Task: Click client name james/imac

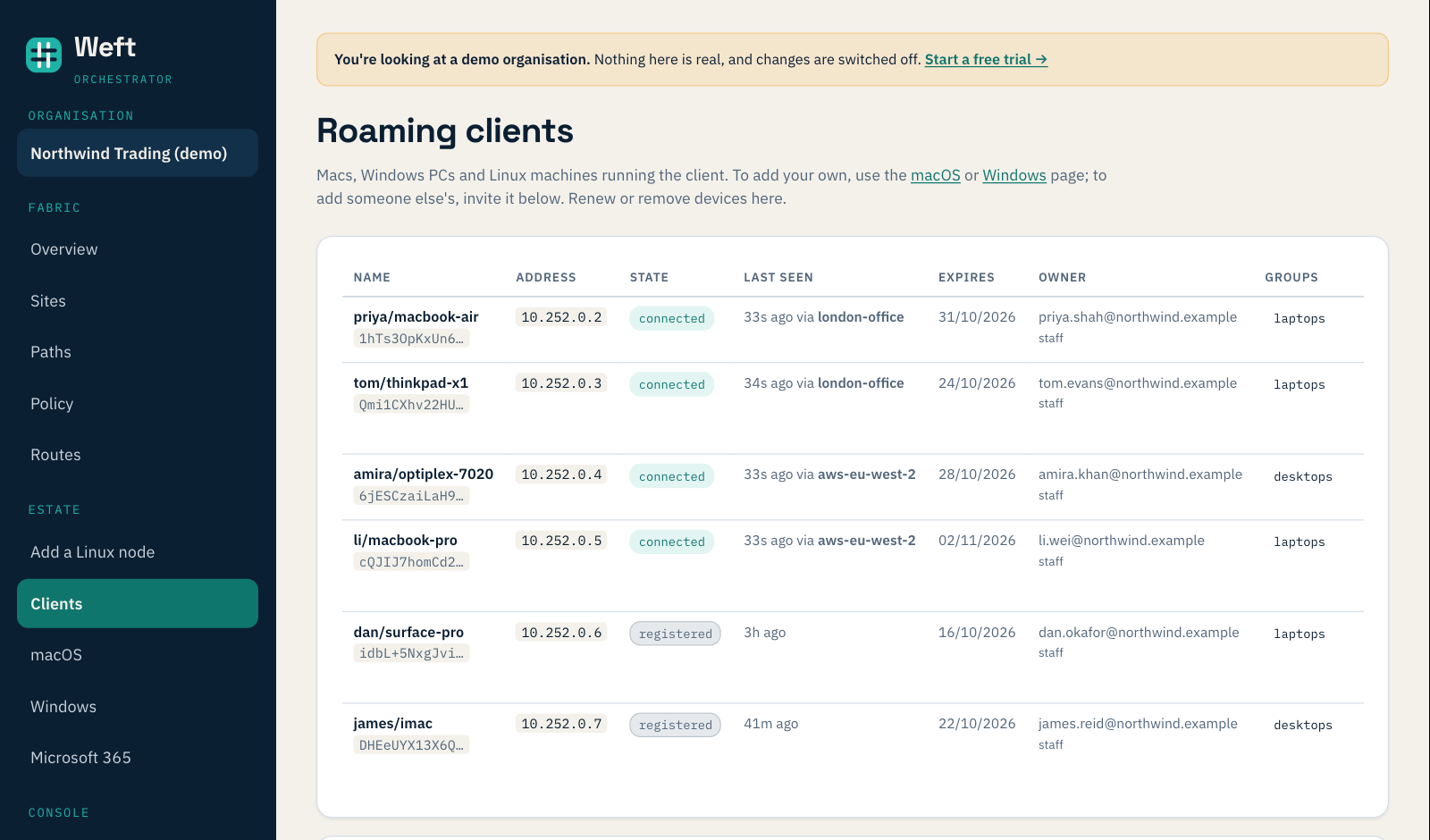Action: pos(392,724)
